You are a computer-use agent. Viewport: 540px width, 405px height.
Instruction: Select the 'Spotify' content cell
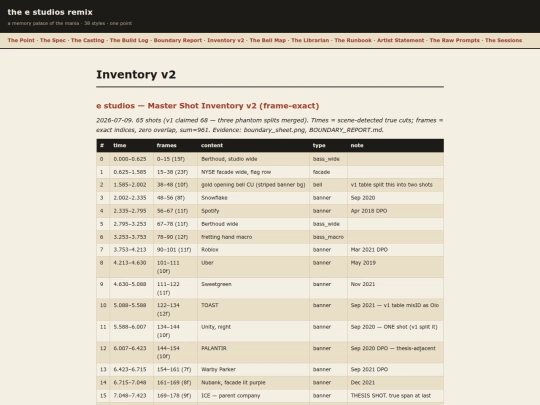point(253,211)
